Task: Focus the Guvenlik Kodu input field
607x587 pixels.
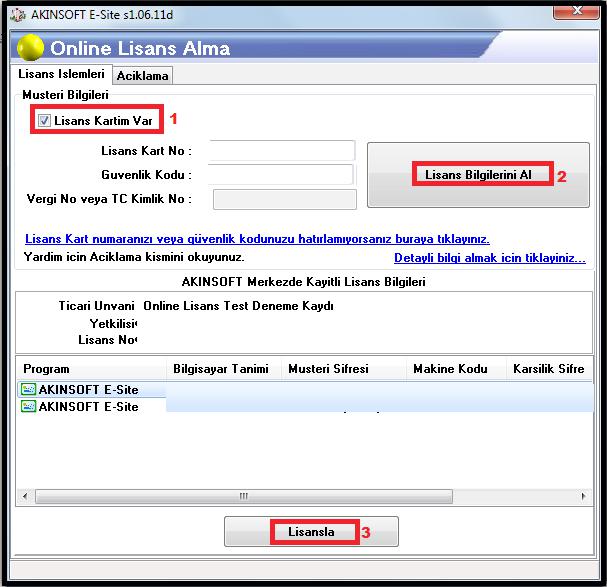Action: coord(281,175)
